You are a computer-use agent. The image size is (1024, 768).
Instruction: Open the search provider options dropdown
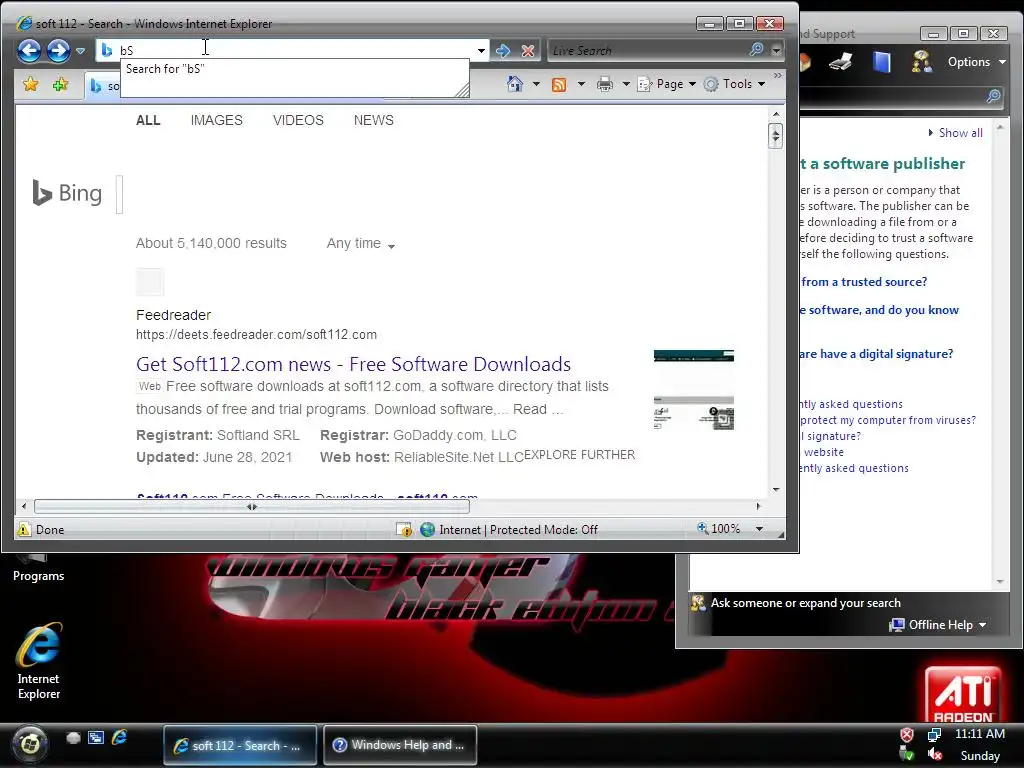click(x=776, y=50)
